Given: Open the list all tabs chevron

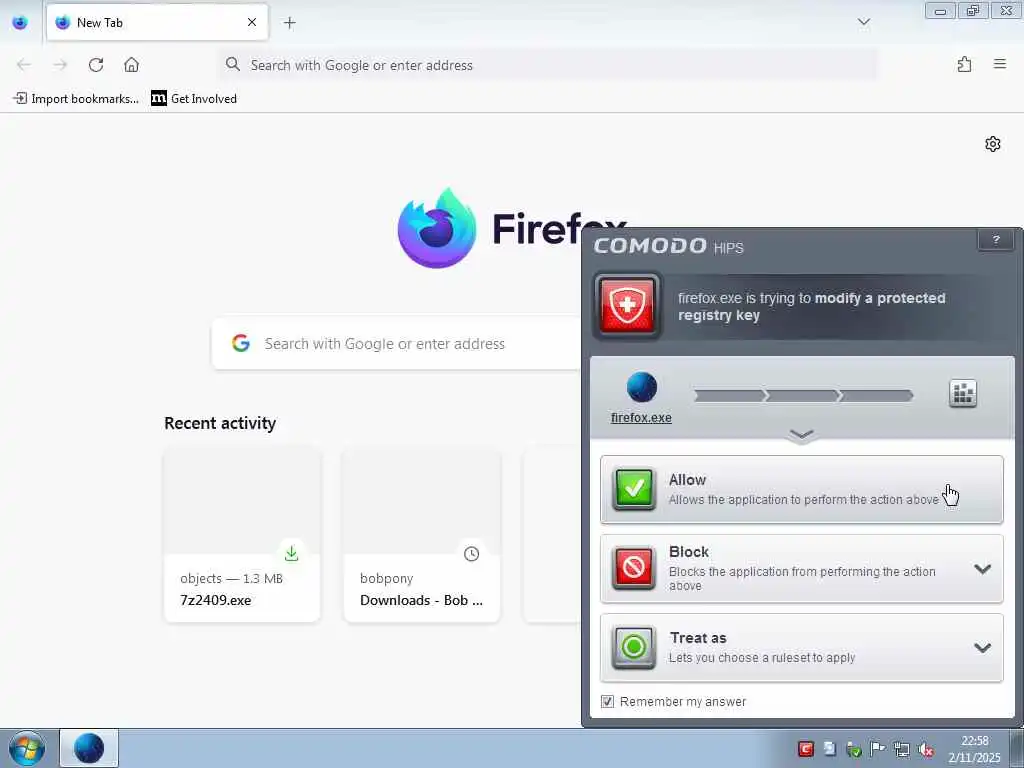Looking at the screenshot, I should click(x=863, y=22).
